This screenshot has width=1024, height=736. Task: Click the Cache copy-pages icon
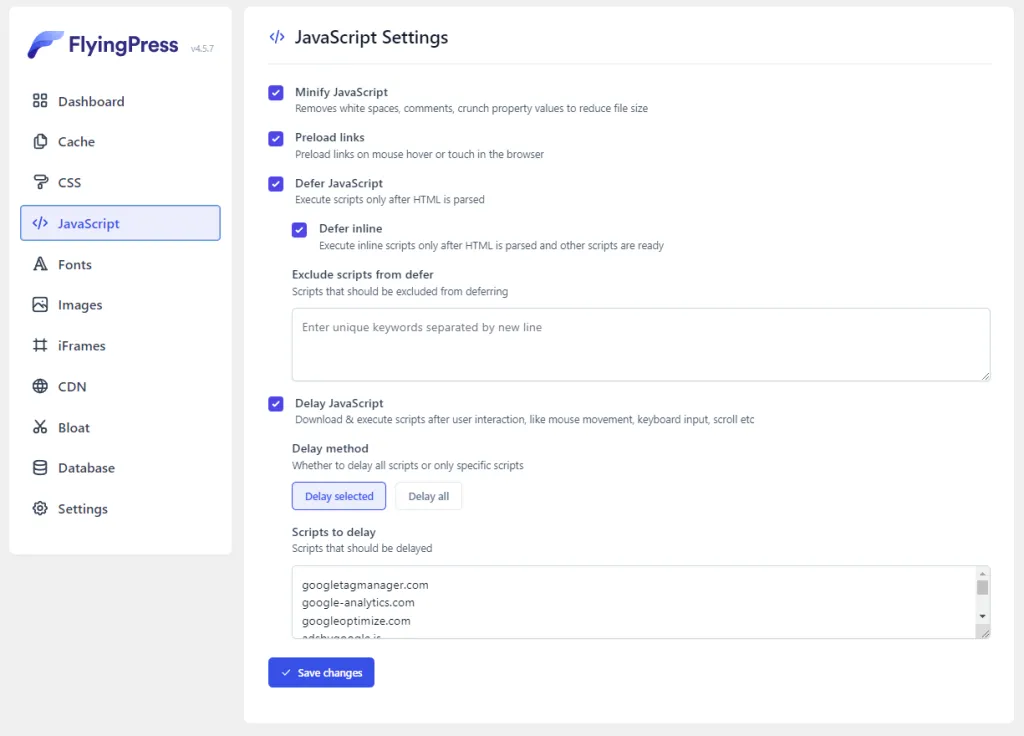40,142
